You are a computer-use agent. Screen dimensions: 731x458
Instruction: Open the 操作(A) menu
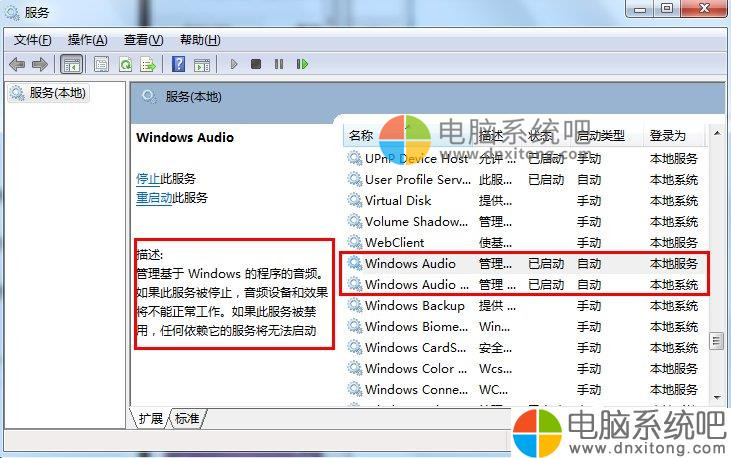point(88,40)
